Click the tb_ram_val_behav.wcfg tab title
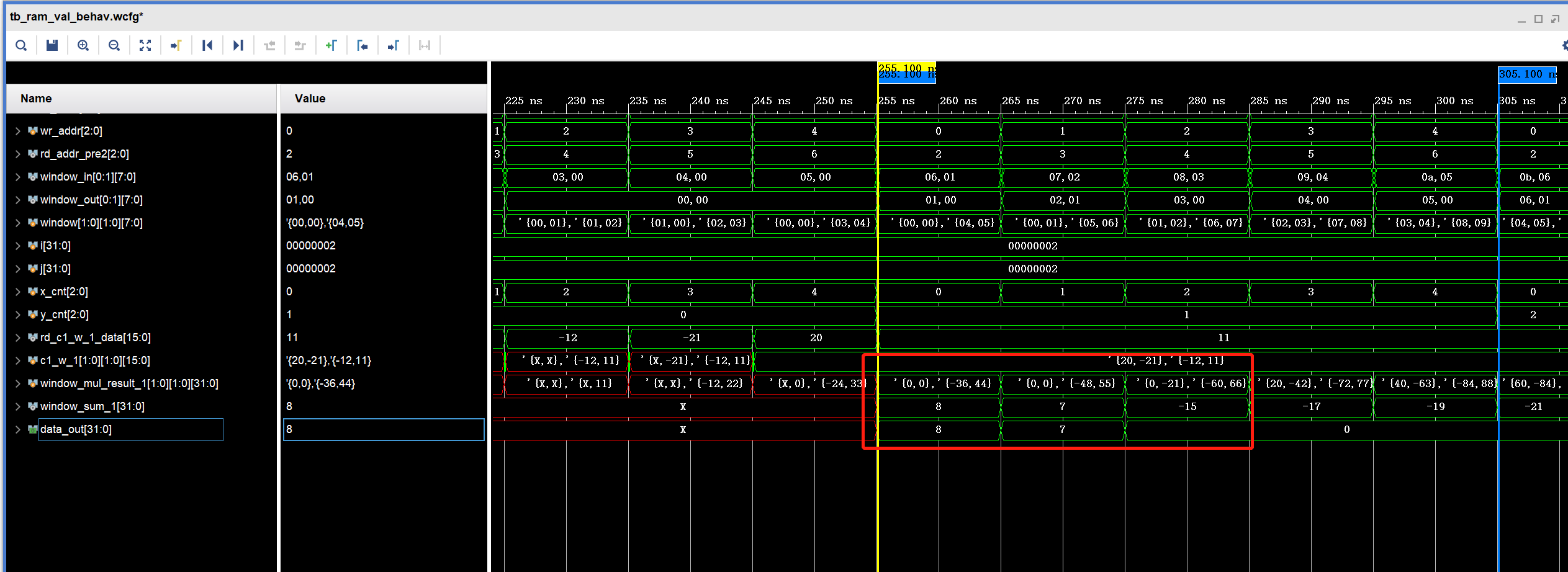 (76, 17)
